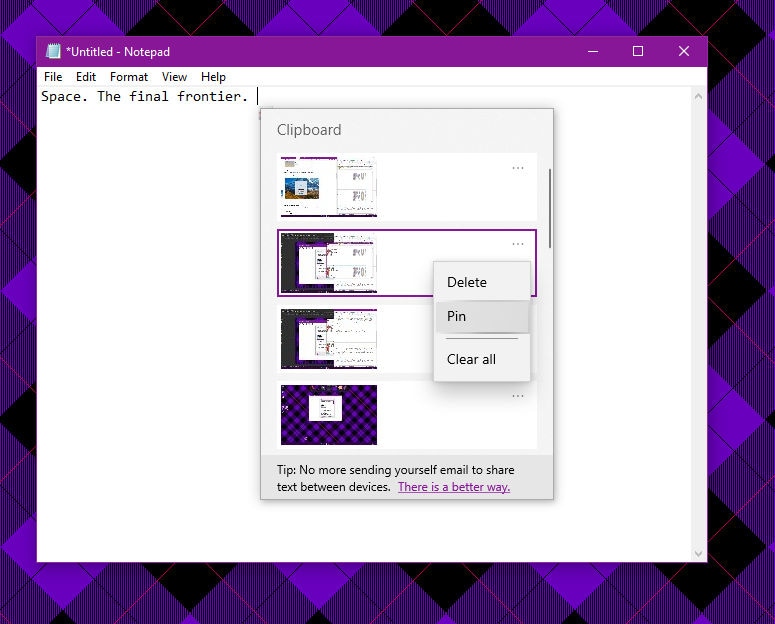This screenshot has width=775, height=624.
Task: Pin the selected clipboard item
Action: click(x=457, y=316)
